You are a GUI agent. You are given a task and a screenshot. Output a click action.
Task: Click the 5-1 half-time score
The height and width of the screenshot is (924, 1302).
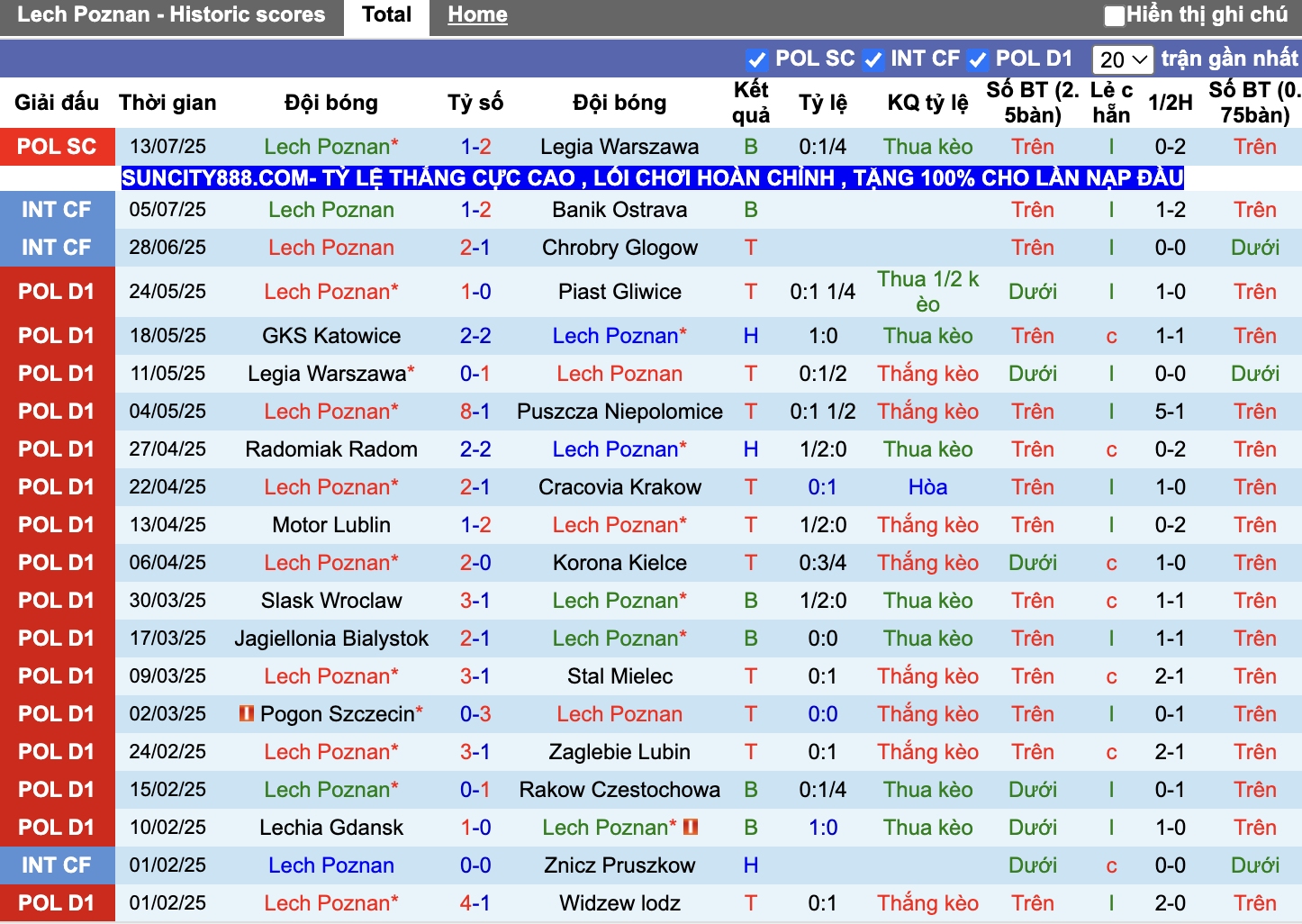1170,412
